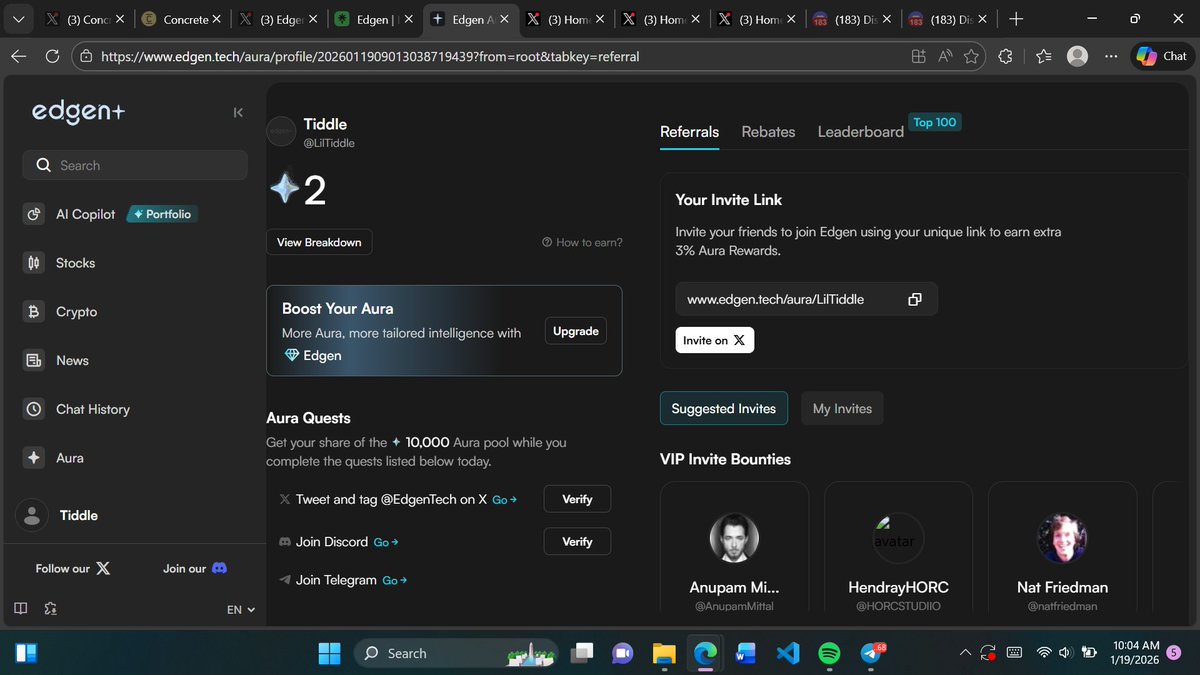Click the Windows taskbar Search box
This screenshot has height=675, width=1200.
(x=456, y=653)
